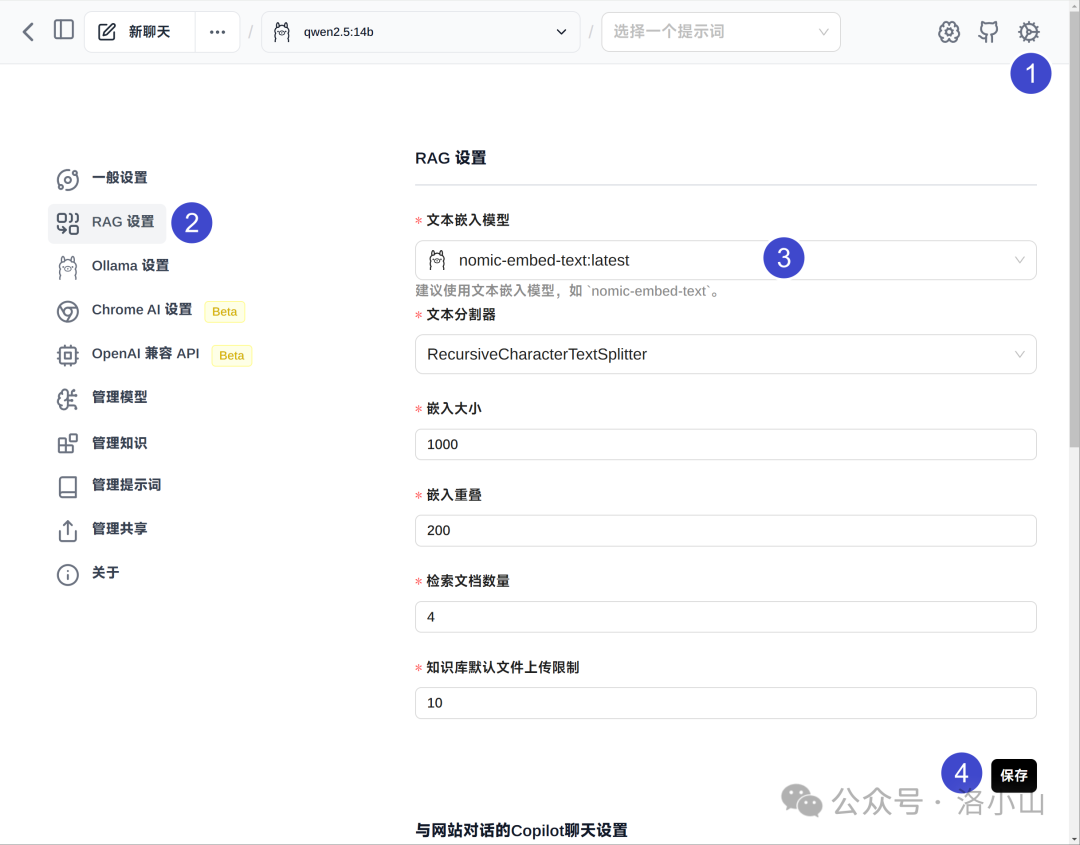Image resolution: width=1080 pixels, height=845 pixels.
Task: Click the pencil icon in 新聊天
Action: pyautogui.click(x=107, y=32)
